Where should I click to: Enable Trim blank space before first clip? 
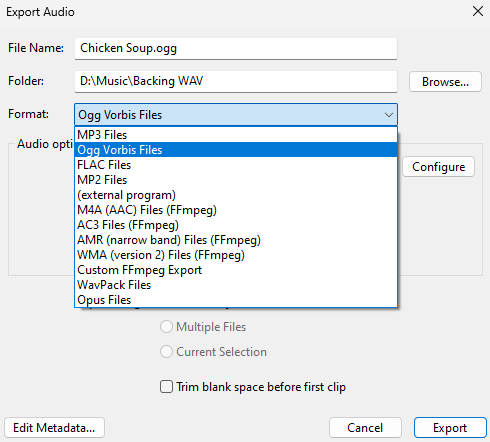(166, 387)
